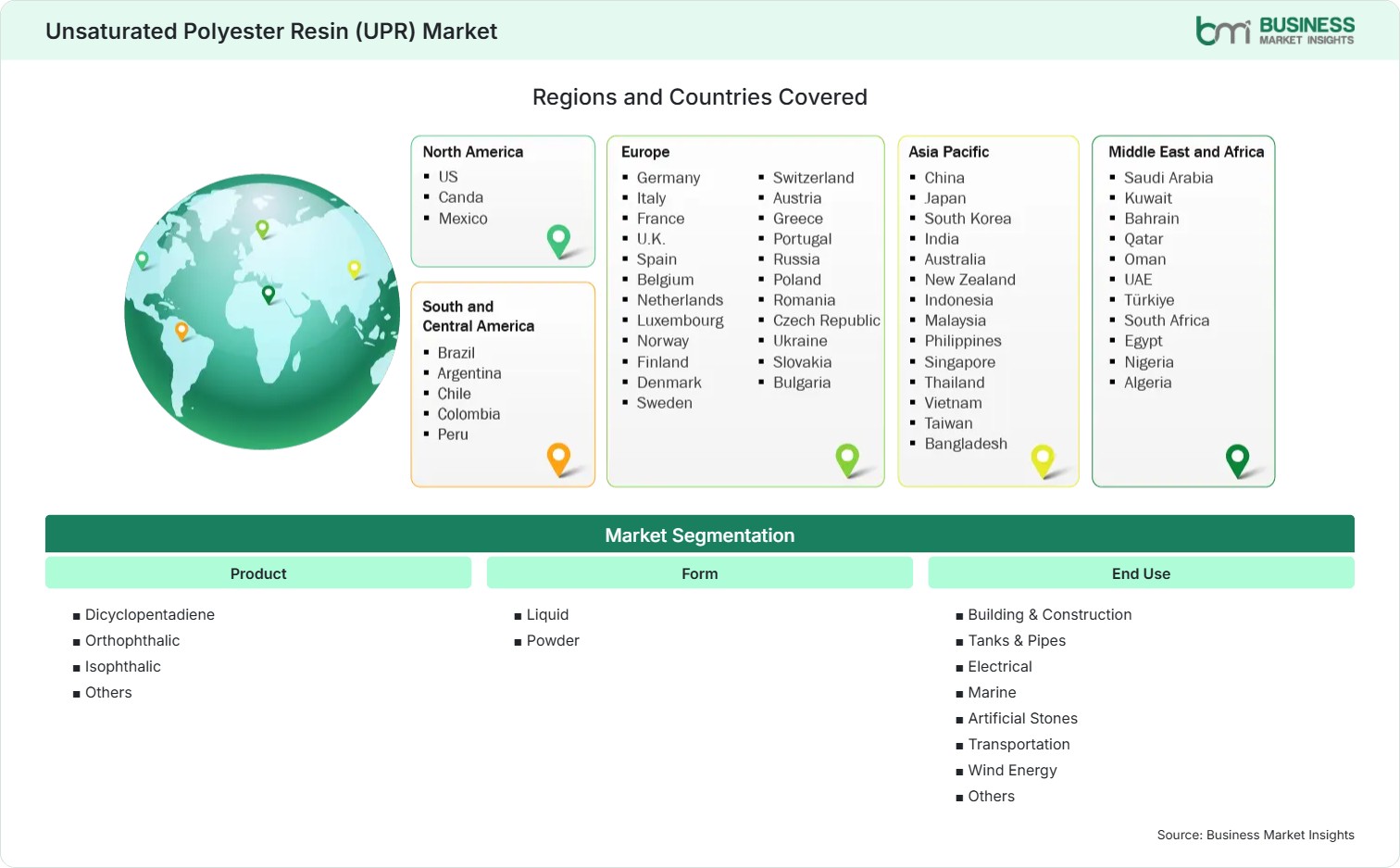Click the Business Market Insights logo
This screenshot has height=868, width=1400.
click(x=1275, y=31)
